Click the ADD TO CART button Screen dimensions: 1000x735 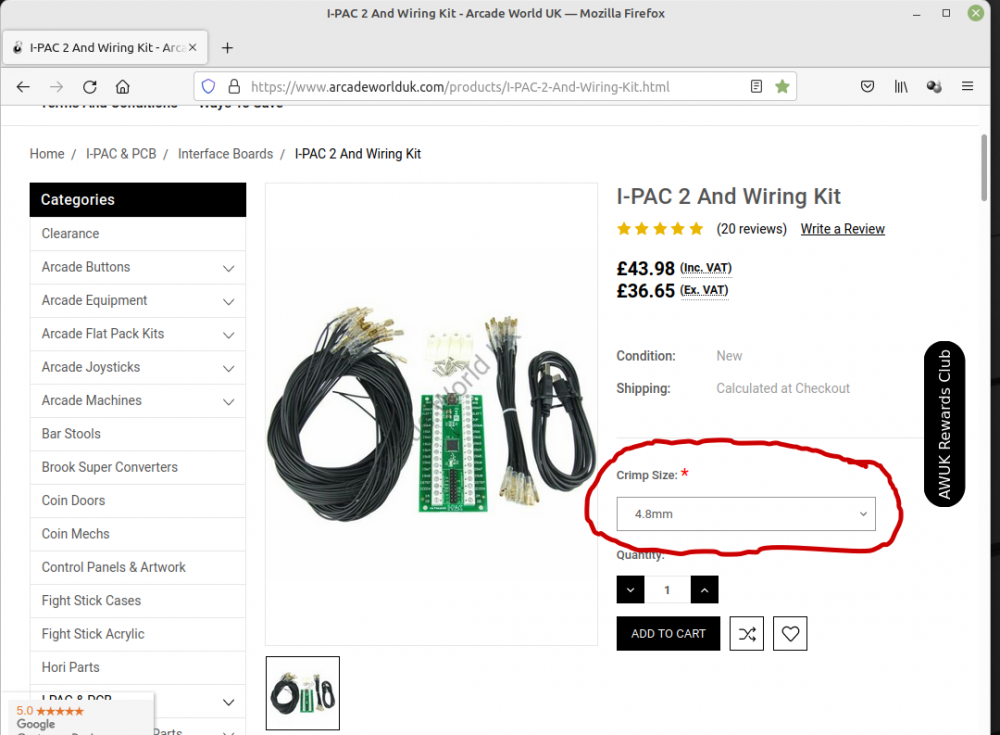[x=668, y=634]
